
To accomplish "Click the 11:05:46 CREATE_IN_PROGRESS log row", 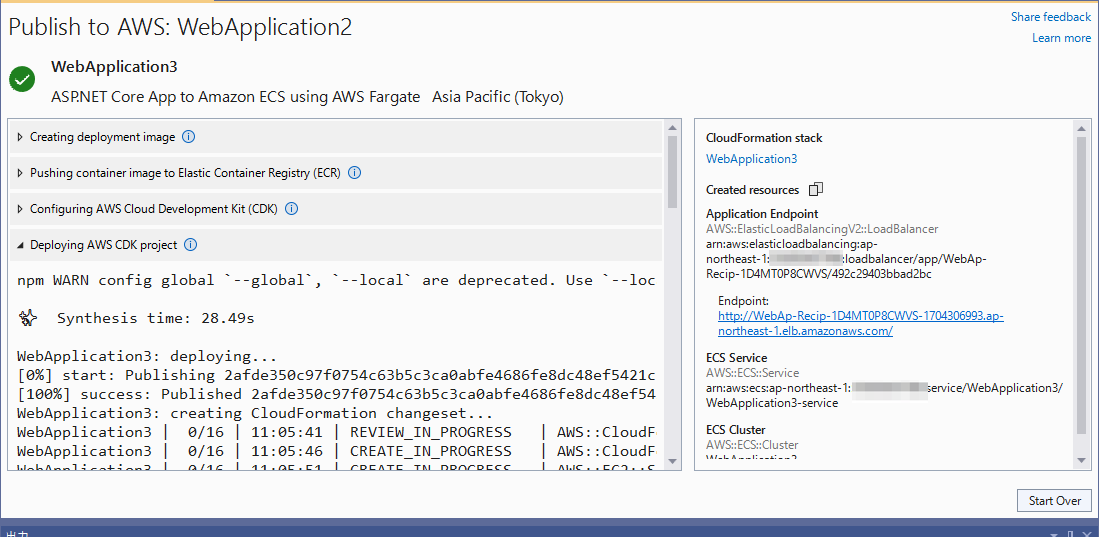I will [x=336, y=451].
